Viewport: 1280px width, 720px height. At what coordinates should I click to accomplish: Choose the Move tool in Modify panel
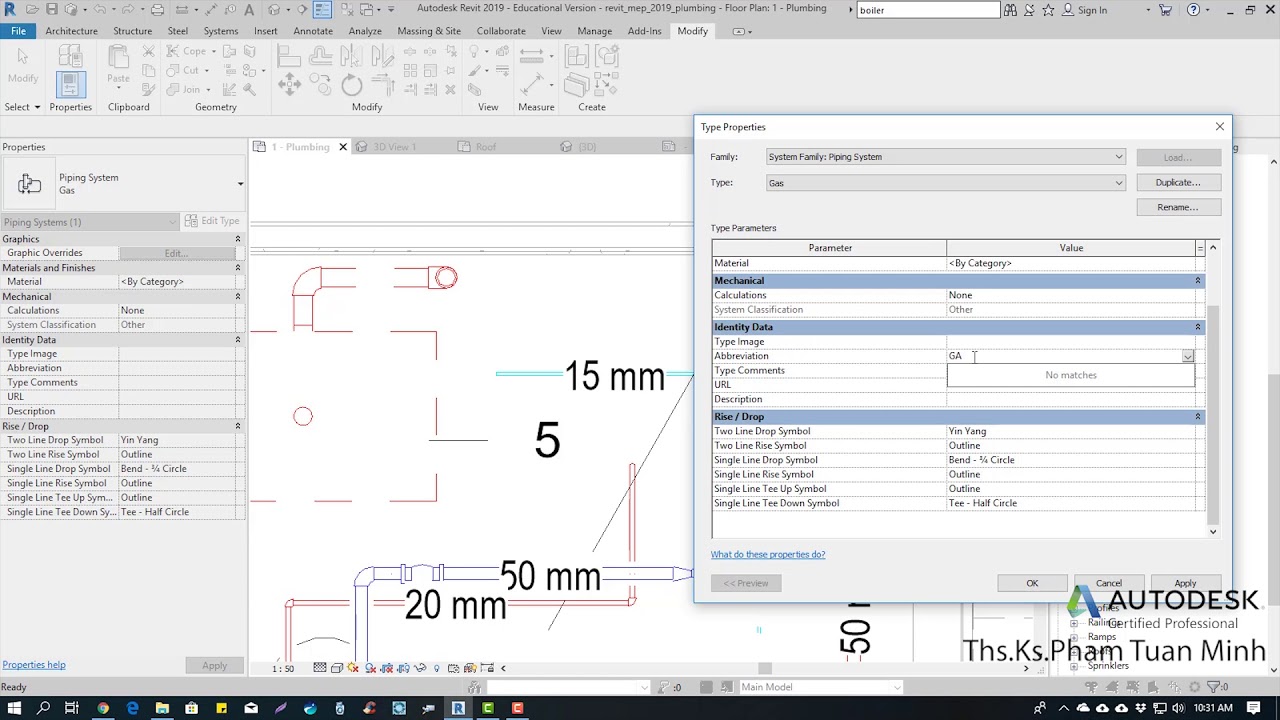coord(289,84)
